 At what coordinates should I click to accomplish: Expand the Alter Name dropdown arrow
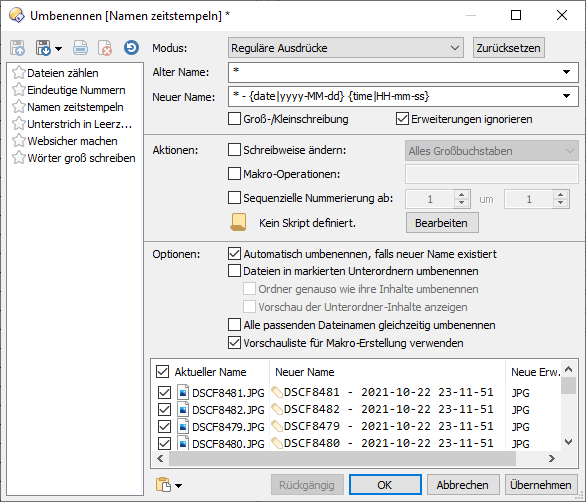point(567,72)
